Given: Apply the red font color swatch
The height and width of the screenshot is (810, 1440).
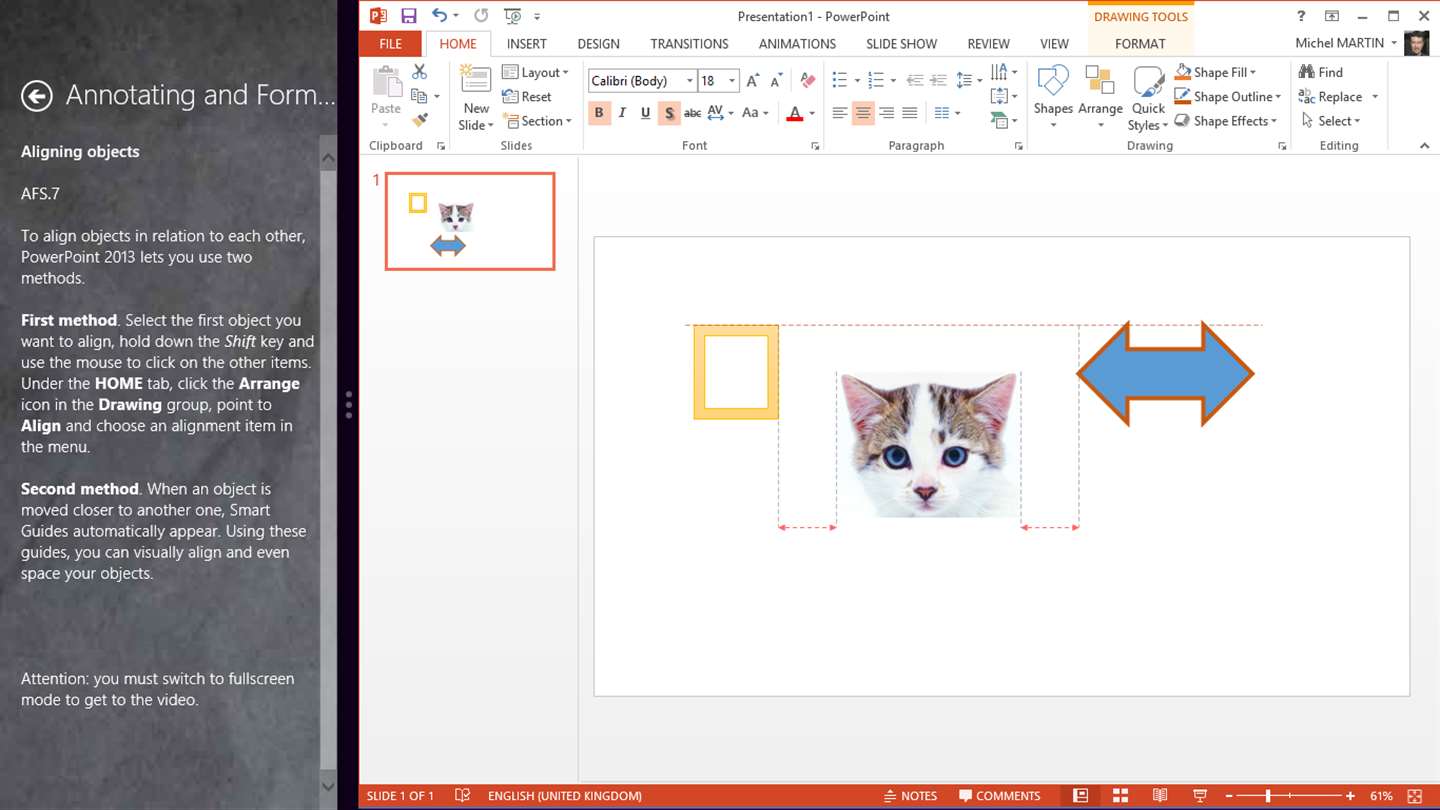Looking at the screenshot, I should pyautogui.click(x=795, y=114).
